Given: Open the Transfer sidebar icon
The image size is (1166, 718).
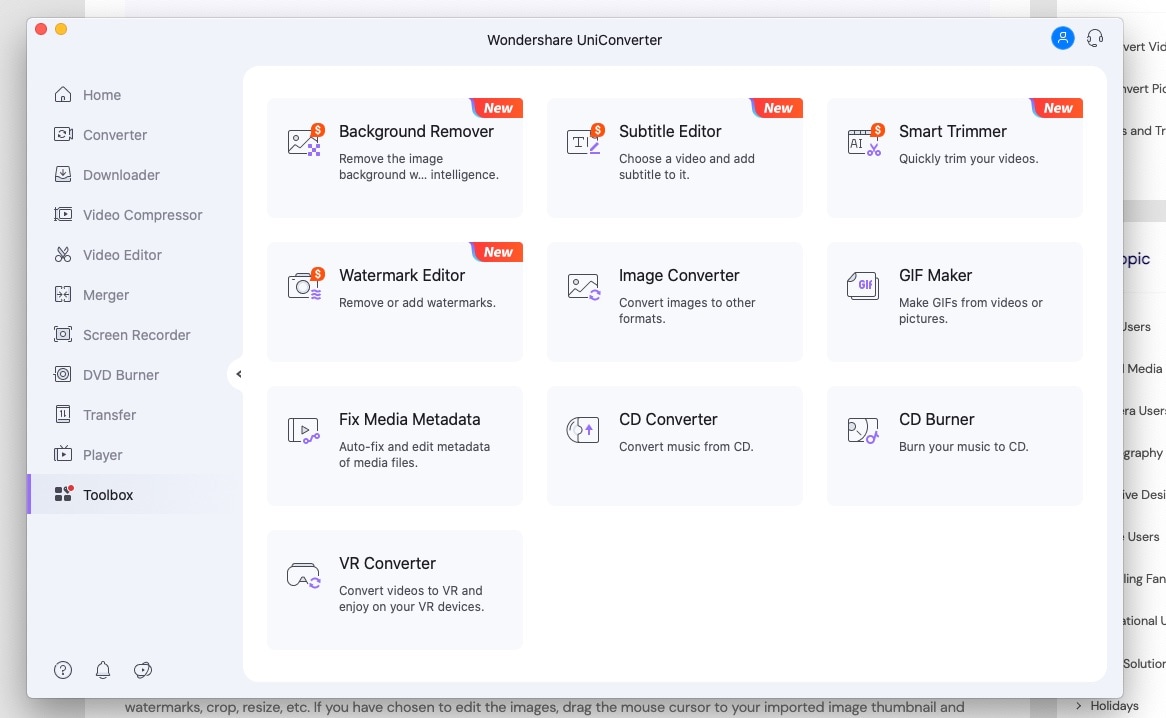Looking at the screenshot, I should coord(63,415).
